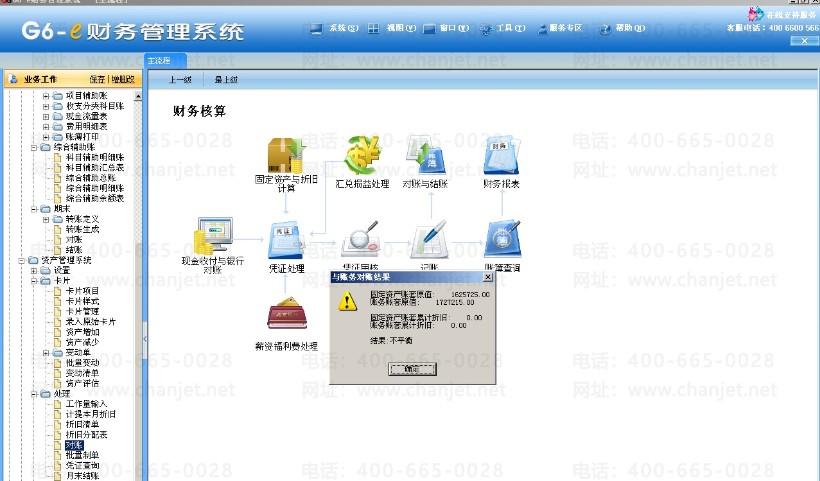Viewport: 820px width, 481px height.
Task: Expand the 设置 folder
Action: point(34,271)
